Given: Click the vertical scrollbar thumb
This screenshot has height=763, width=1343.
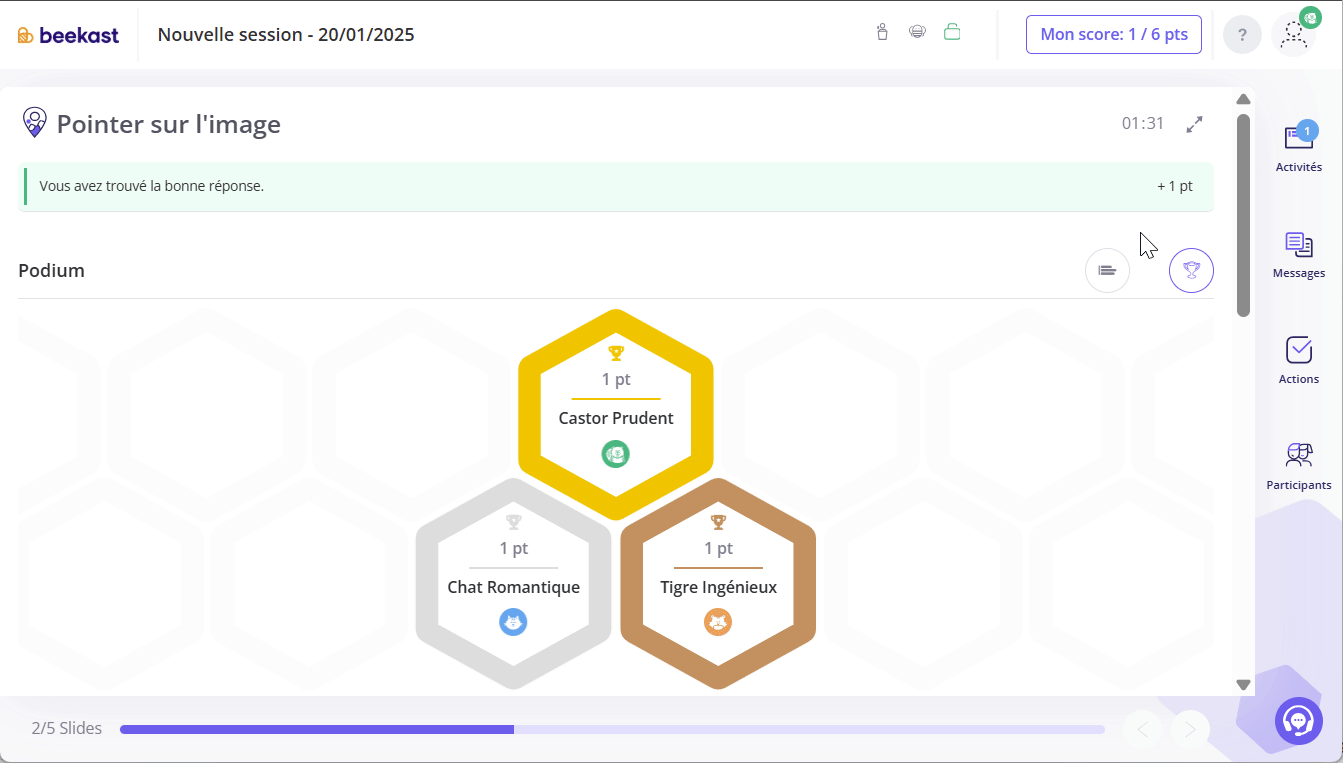Looking at the screenshot, I should pyautogui.click(x=1243, y=215).
